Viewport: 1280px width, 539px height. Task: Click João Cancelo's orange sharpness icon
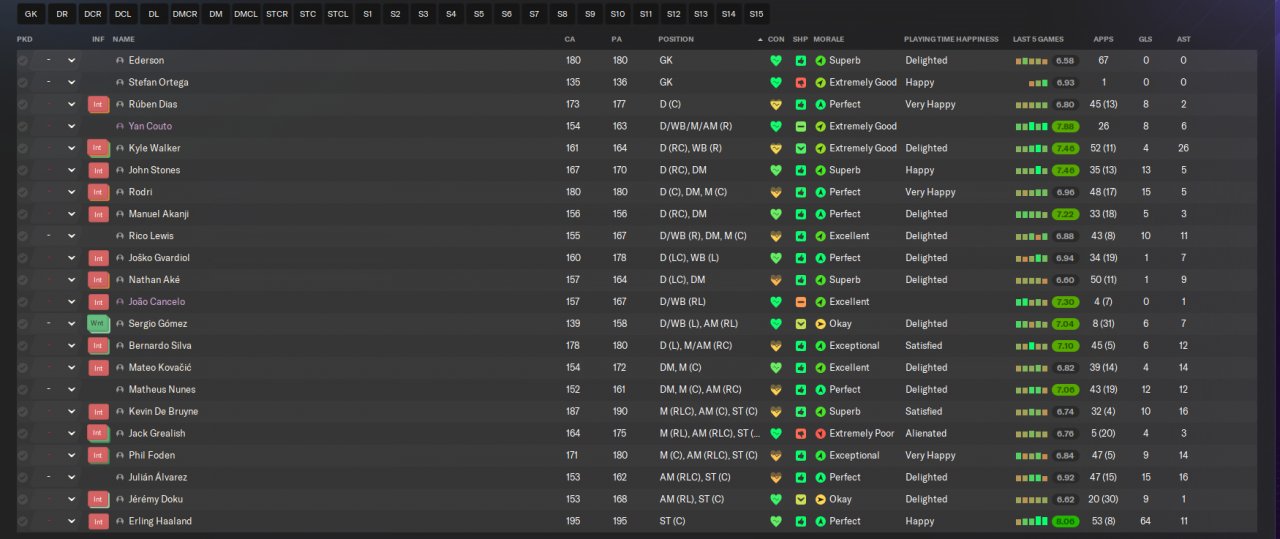[800, 302]
